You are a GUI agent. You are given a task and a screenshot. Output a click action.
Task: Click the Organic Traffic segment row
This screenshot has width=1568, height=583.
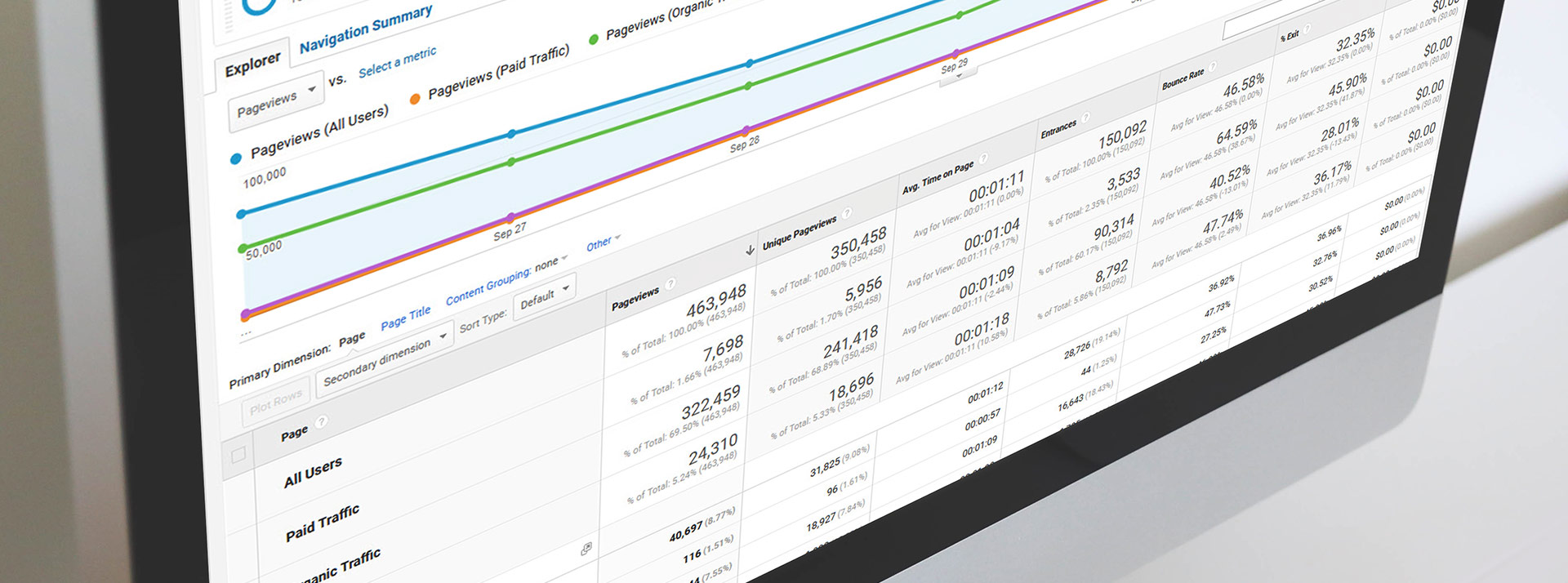(x=339, y=567)
